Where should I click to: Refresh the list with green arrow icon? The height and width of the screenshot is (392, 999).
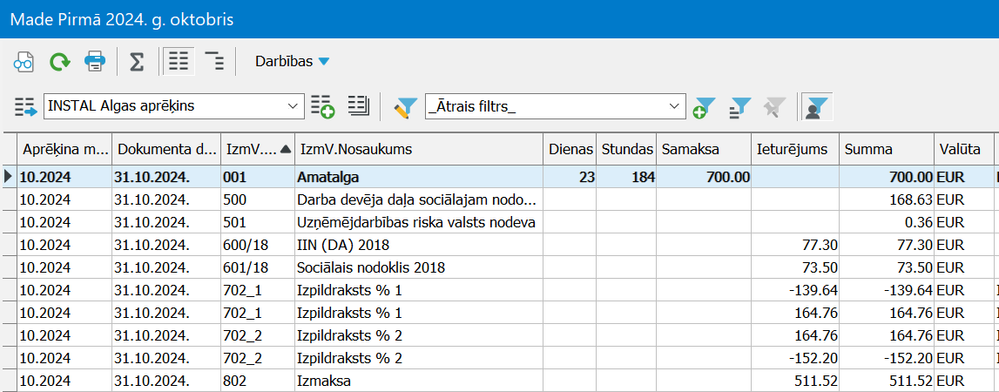click(x=60, y=62)
